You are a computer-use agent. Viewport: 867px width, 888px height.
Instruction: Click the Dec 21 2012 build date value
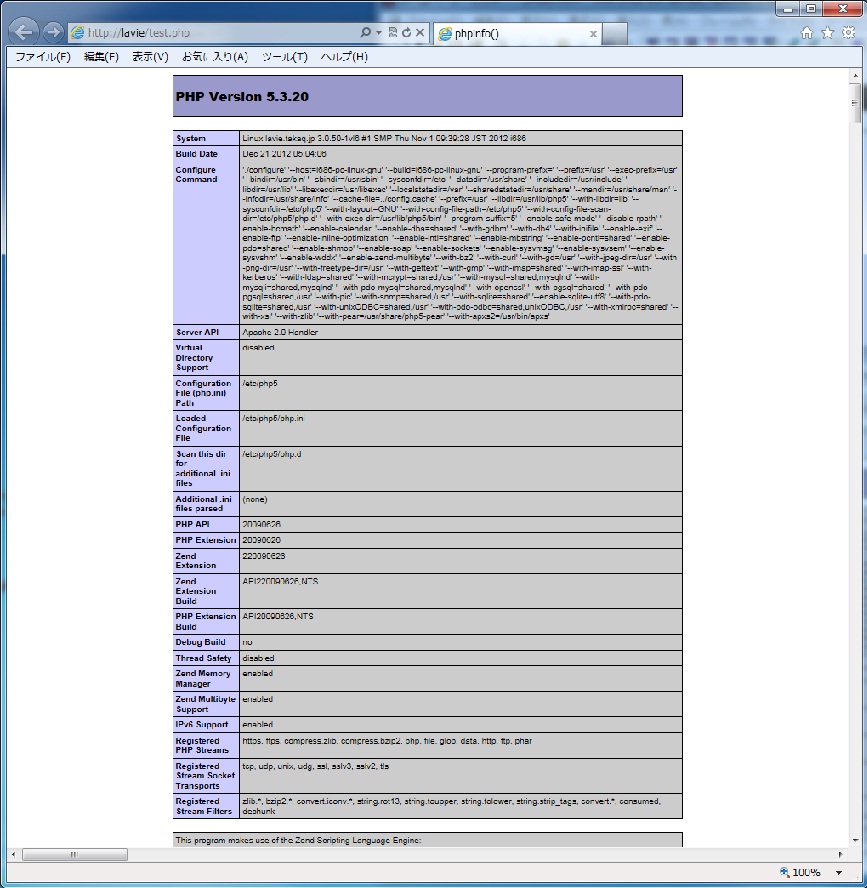(284, 154)
